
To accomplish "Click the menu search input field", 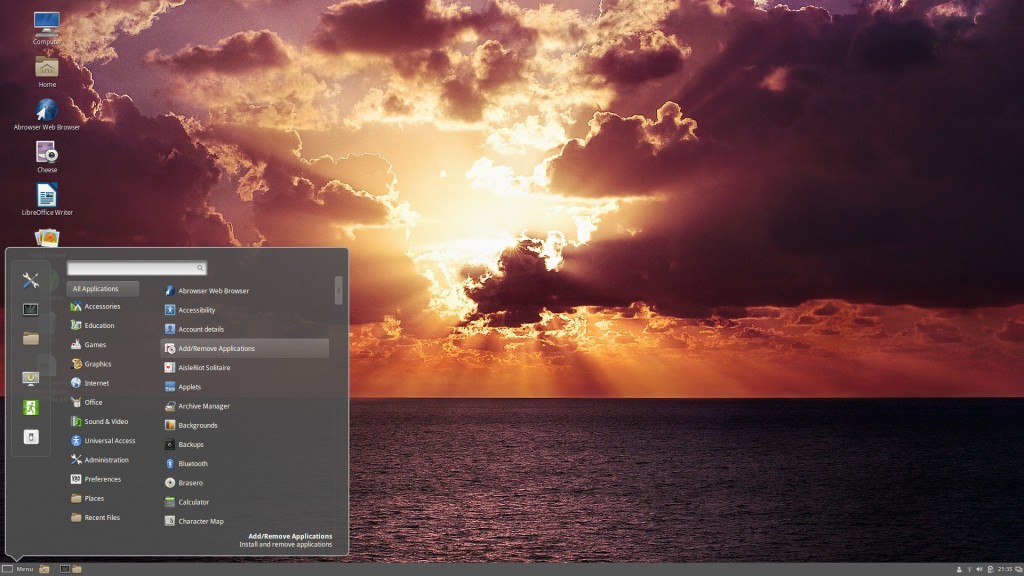I will 136,268.
